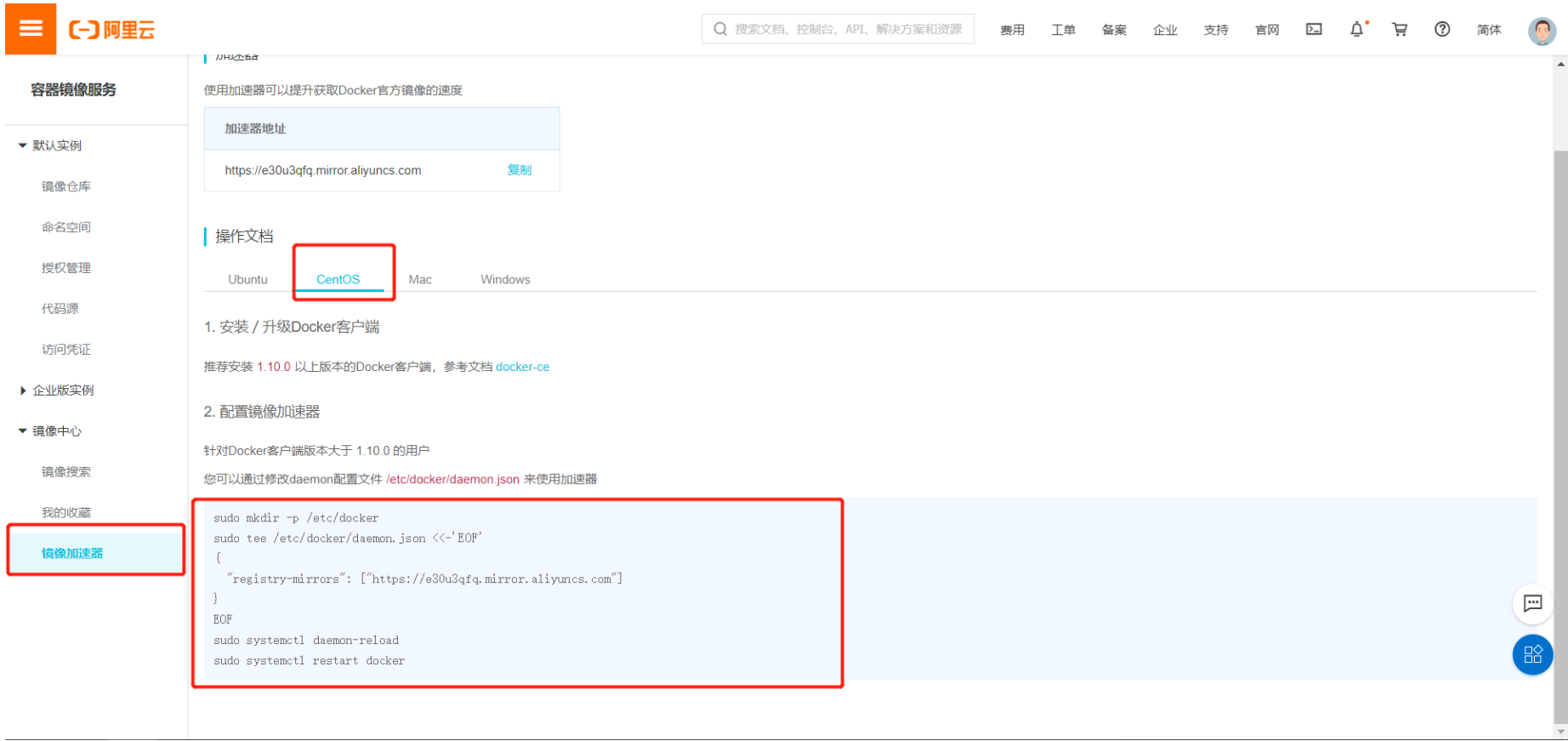Open 镜像仓库 in the sidebar
The image size is (1568, 741).
tap(66, 186)
